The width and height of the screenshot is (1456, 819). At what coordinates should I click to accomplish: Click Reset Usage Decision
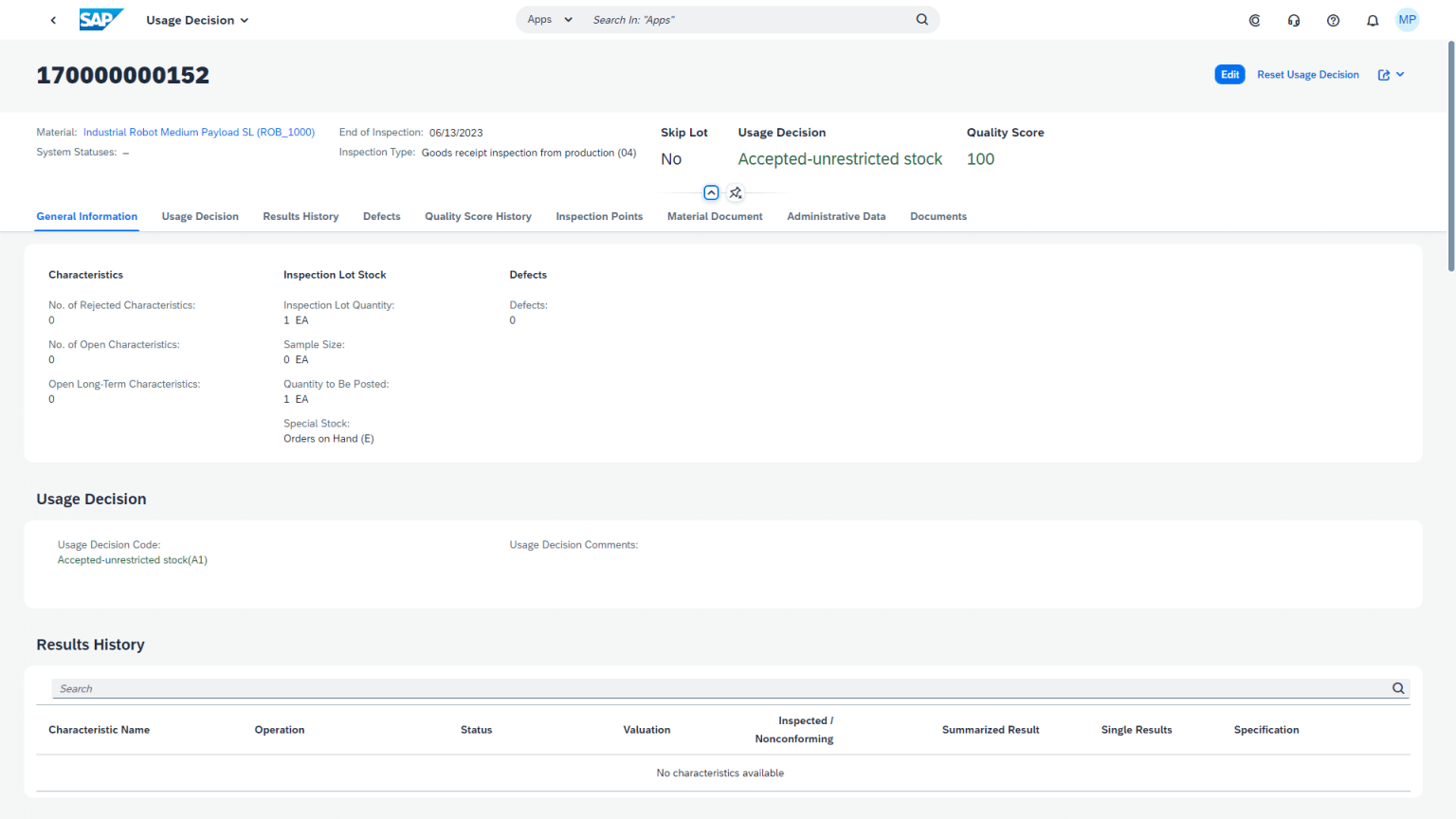tap(1307, 74)
